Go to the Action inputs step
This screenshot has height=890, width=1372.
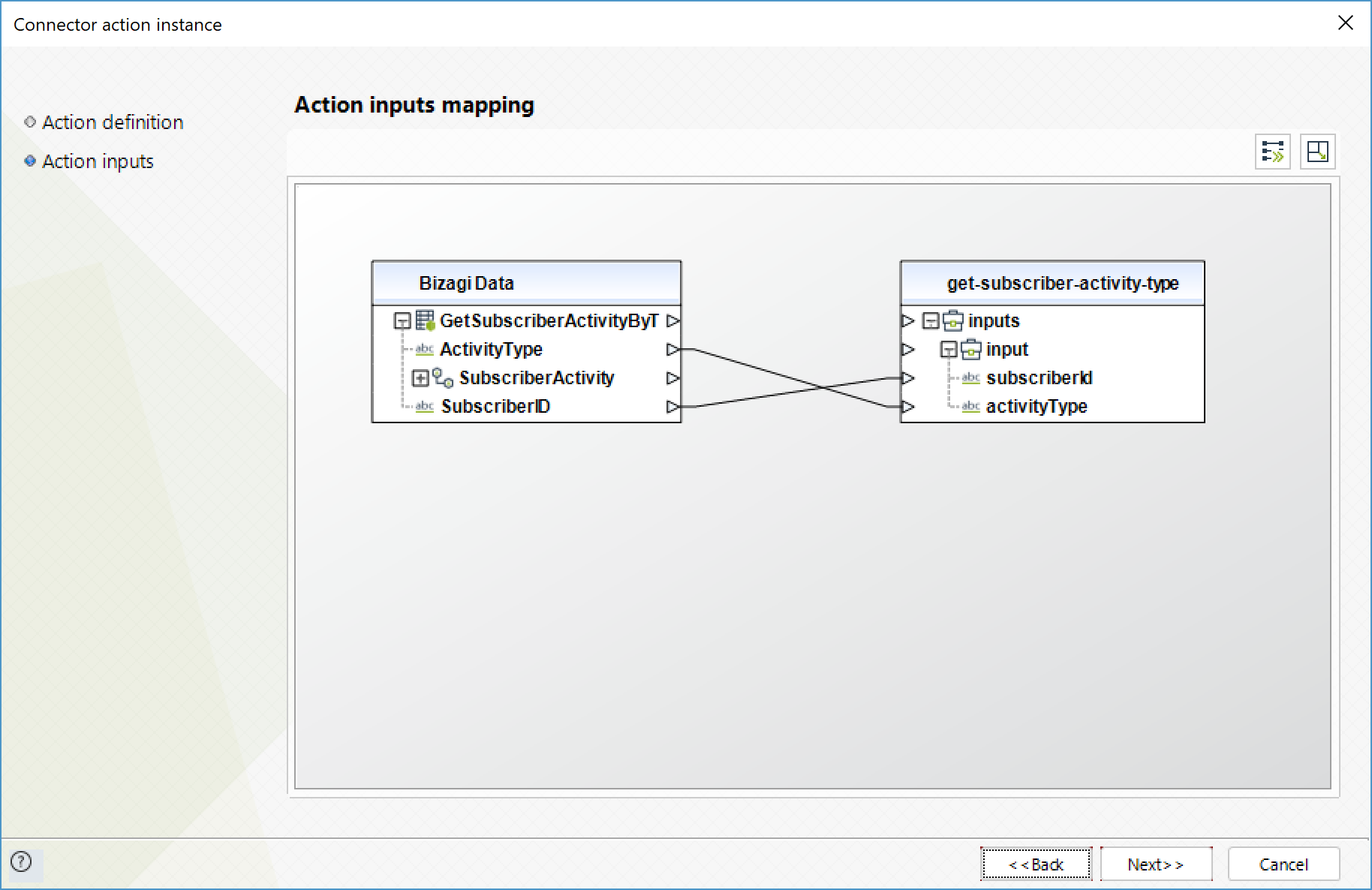click(x=98, y=161)
